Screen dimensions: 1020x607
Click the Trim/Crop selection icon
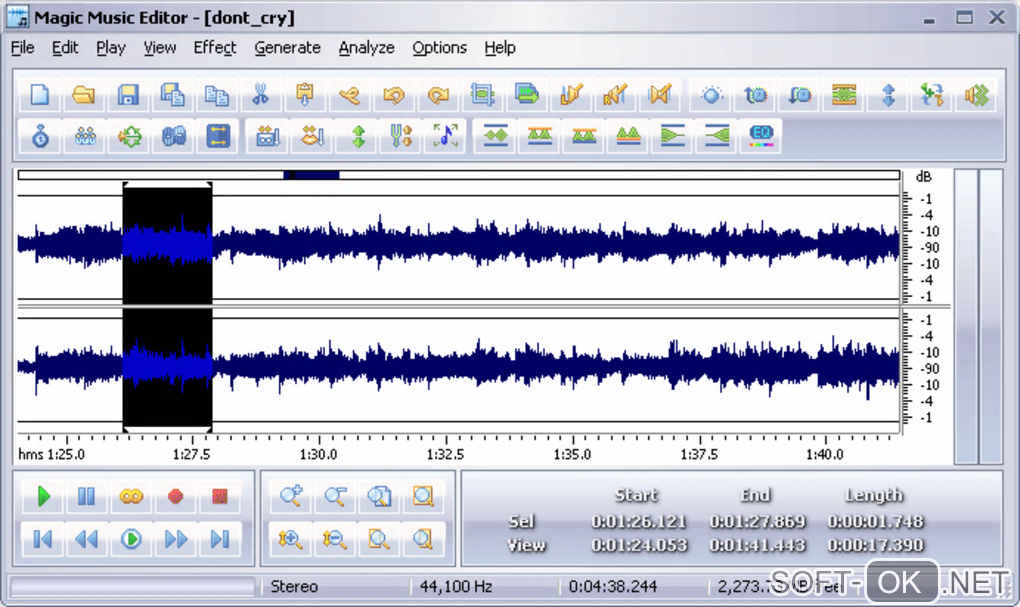pos(482,95)
